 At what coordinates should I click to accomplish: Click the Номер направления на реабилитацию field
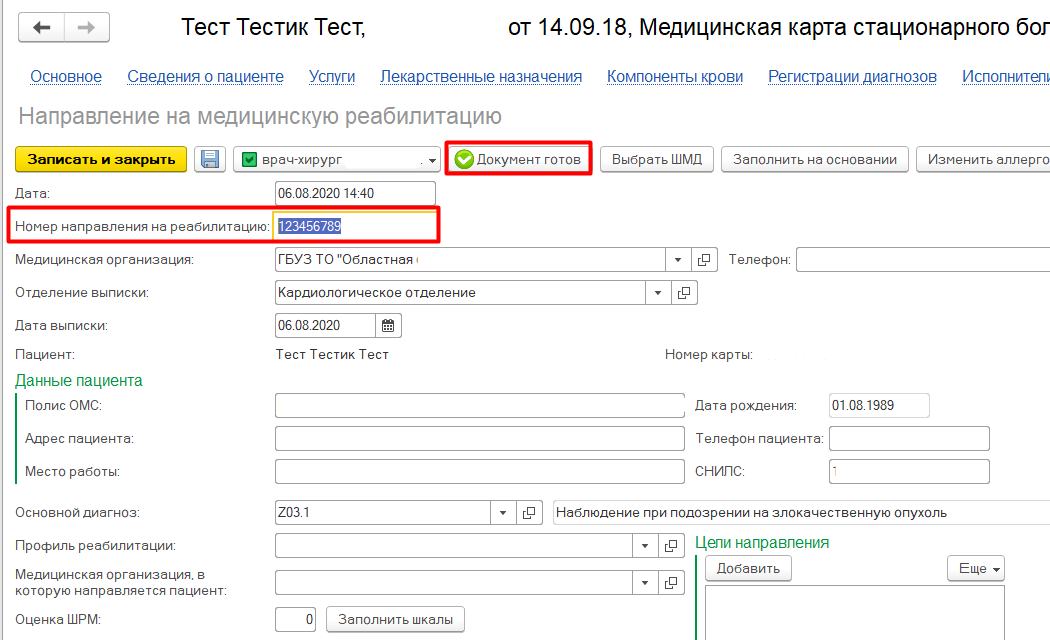tap(355, 227)
